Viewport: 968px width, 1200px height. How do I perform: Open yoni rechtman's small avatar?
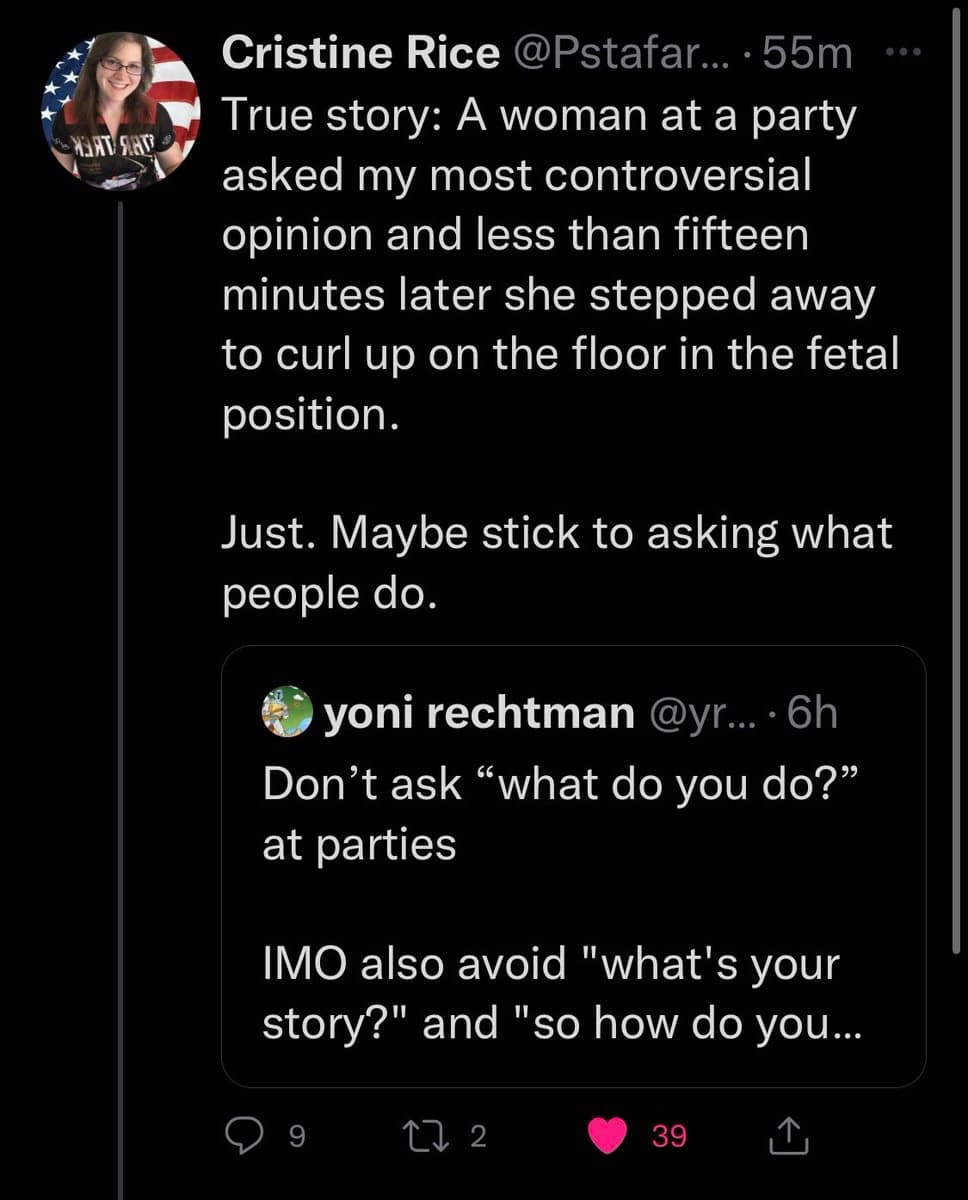click(286, 711)
